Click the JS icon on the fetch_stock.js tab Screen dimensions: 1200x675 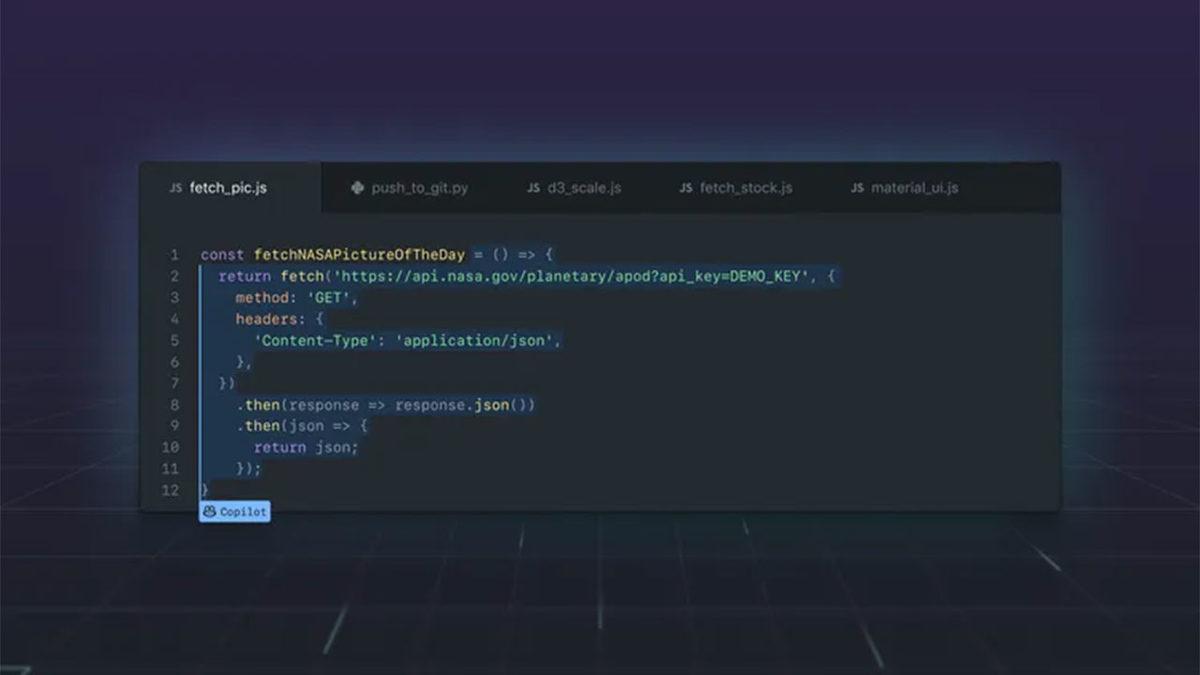click(x=685, y=187)
